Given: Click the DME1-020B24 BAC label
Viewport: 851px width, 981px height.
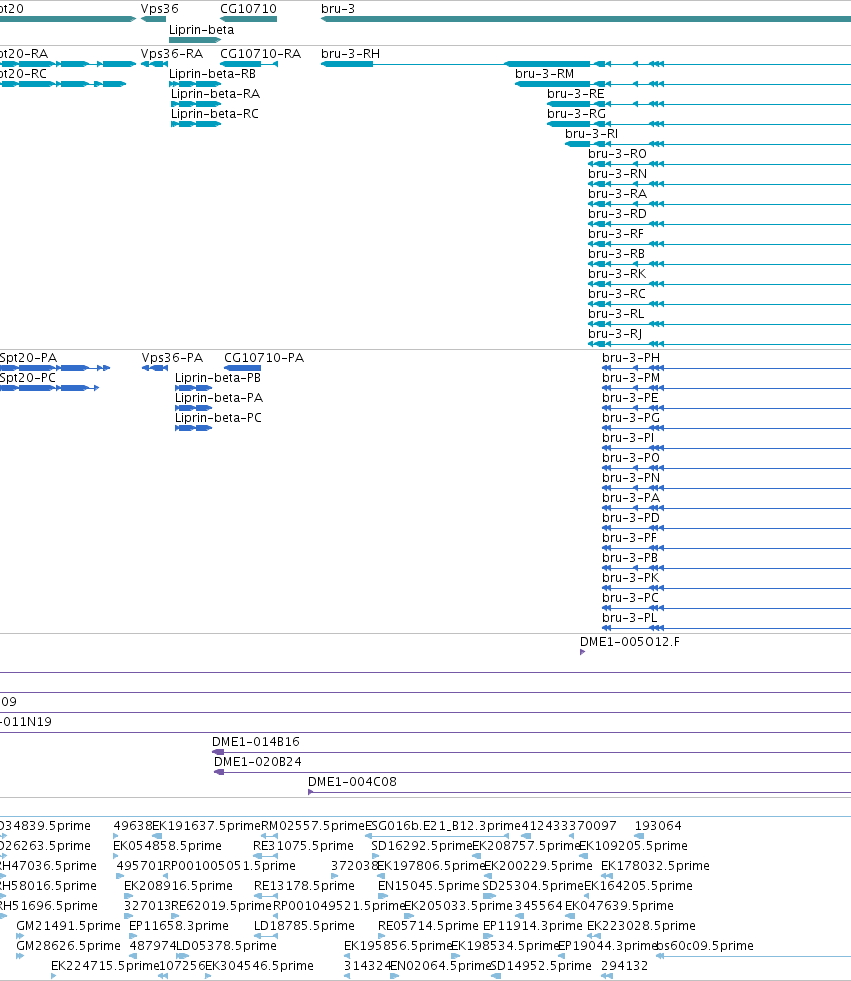Looking at the screenshot, I should (x=258, y=762).
